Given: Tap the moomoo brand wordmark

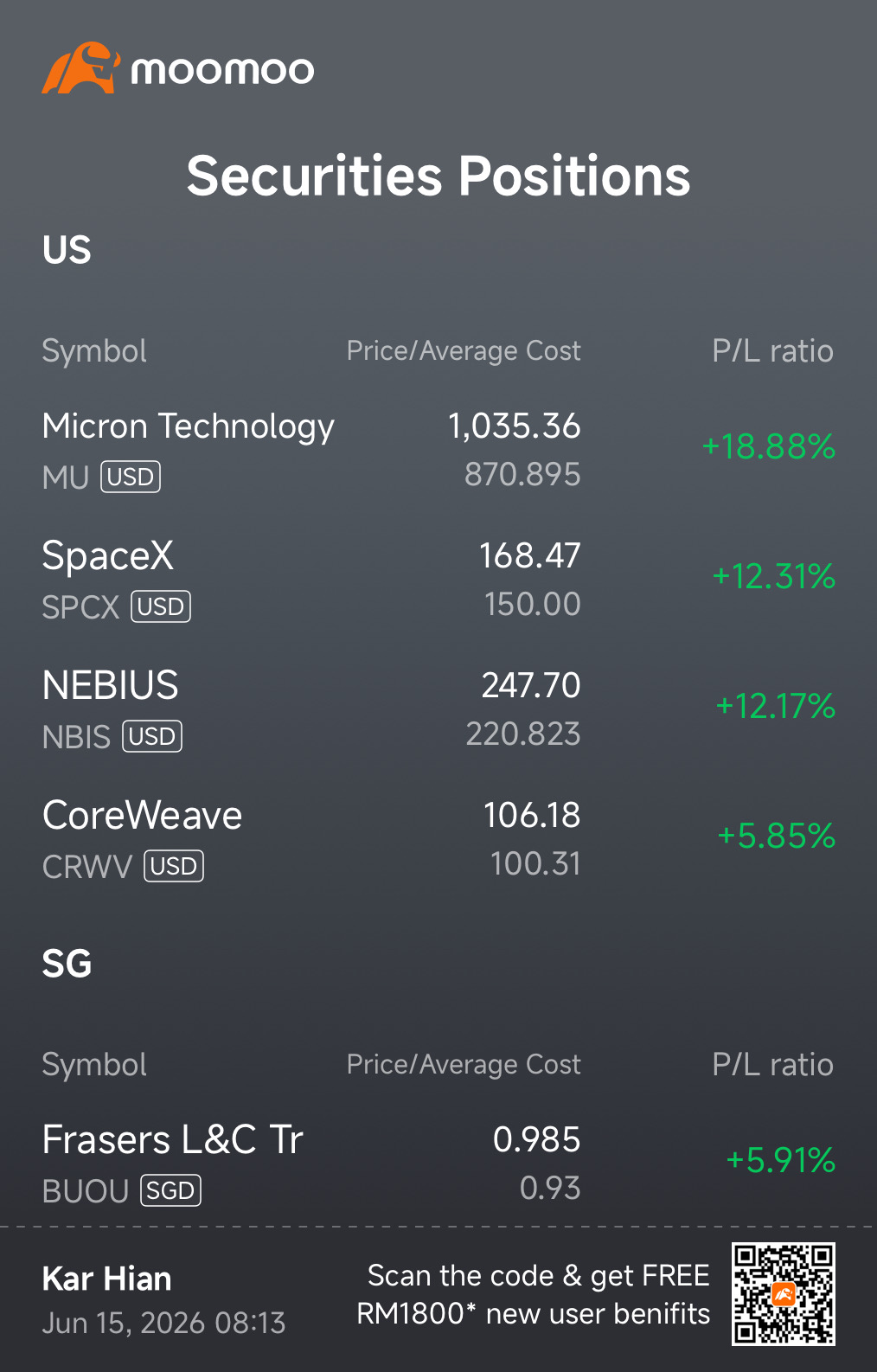Looking at the screenshot, I should click(222, 70).
